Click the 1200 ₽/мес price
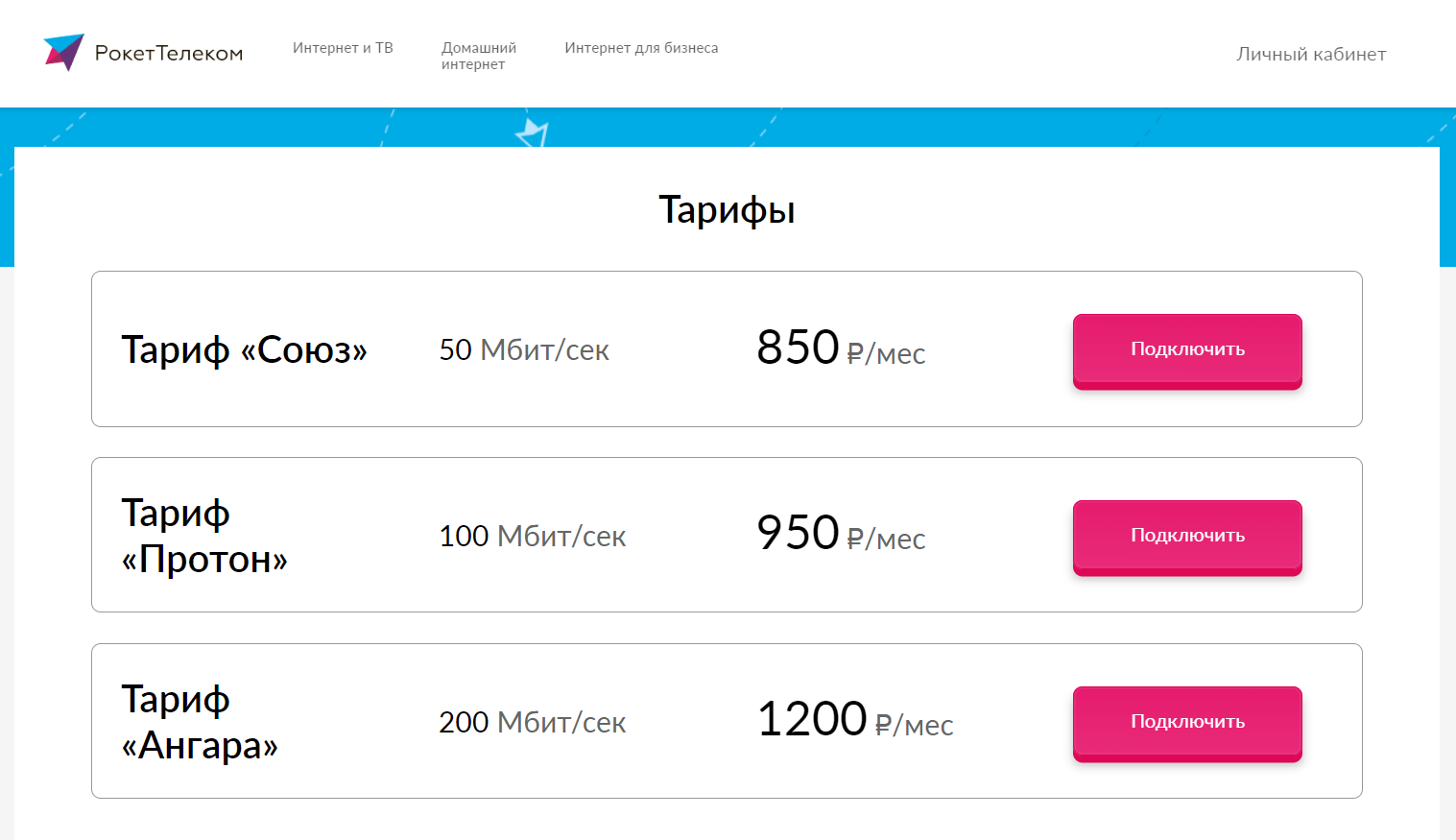Screen dimensions: 1456x840 click(854, 721)
